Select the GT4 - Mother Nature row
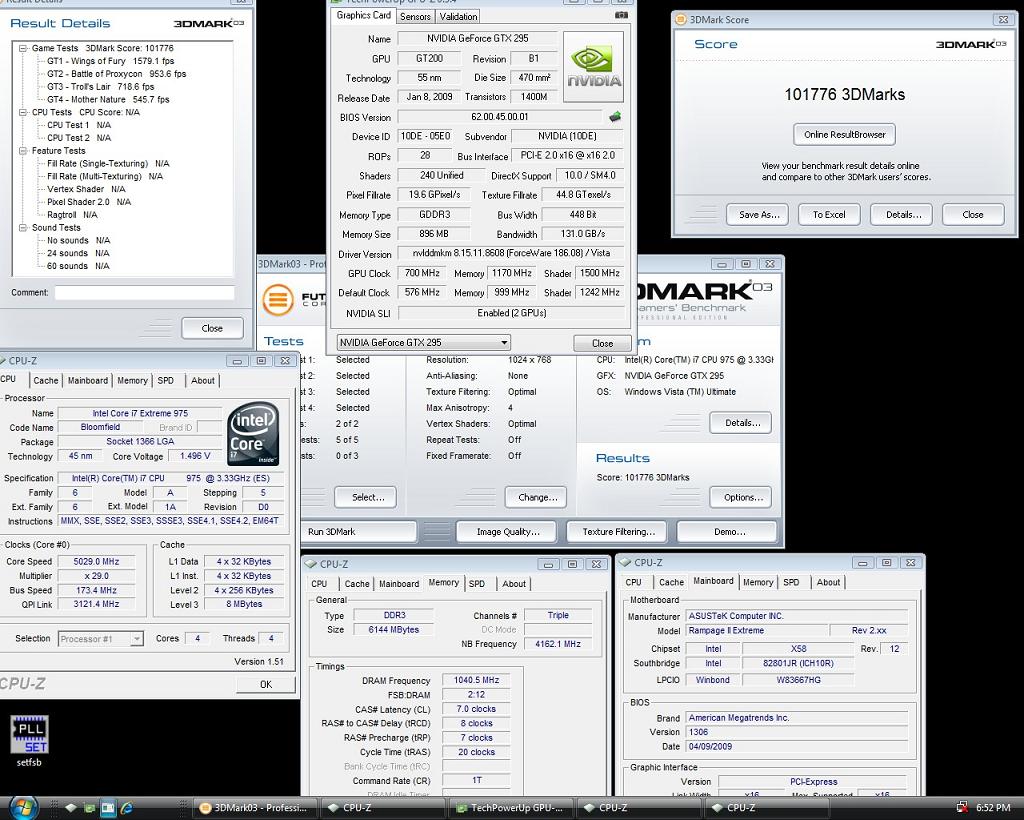Screen dimensions: 1024x820 (x=108, y=99)
